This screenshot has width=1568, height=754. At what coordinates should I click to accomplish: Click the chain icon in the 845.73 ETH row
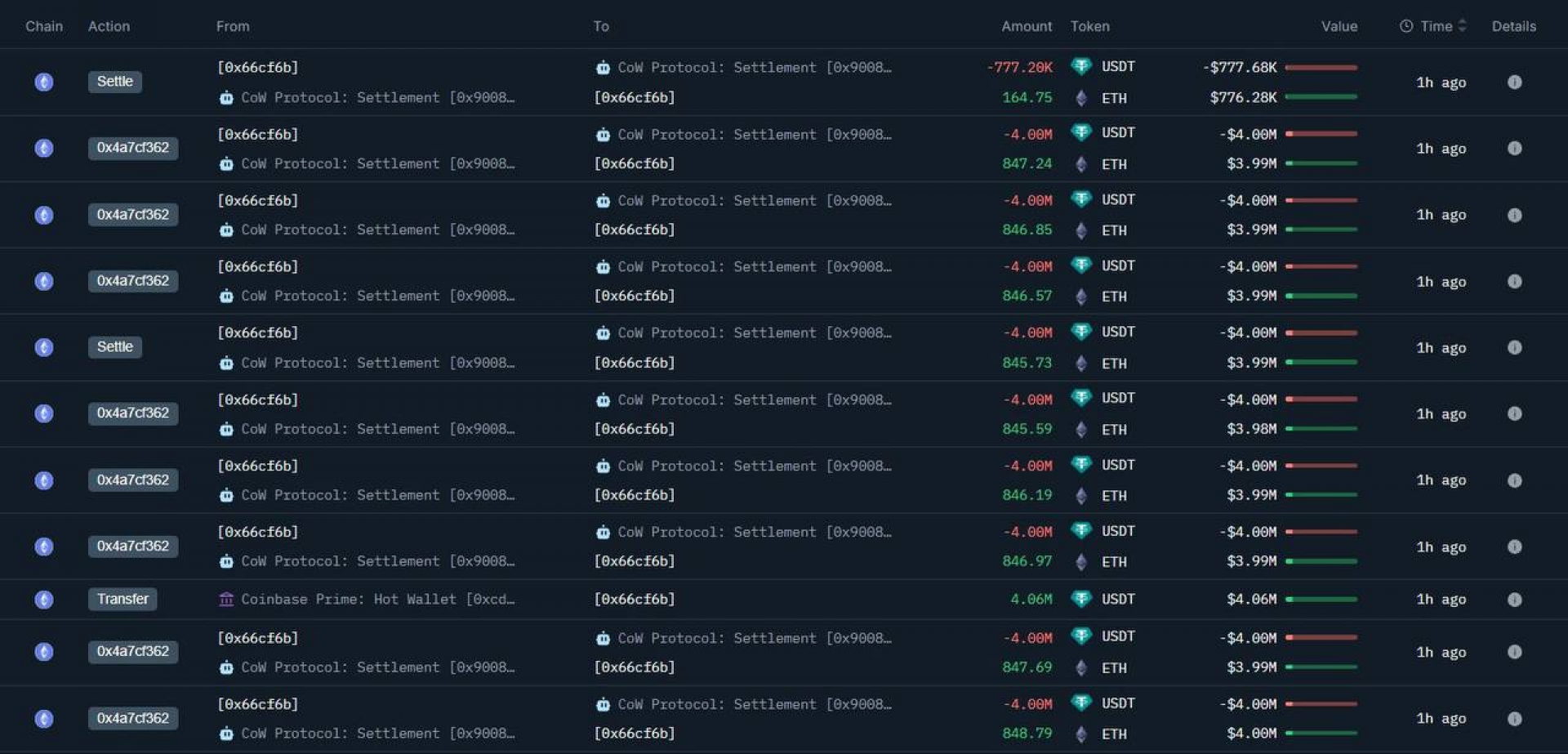44,347
